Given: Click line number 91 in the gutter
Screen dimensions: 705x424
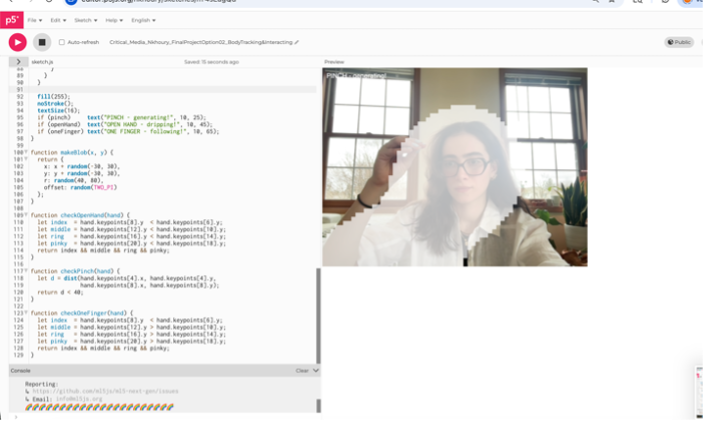Looking at the screenshot, I should click(x=19, y=89).
